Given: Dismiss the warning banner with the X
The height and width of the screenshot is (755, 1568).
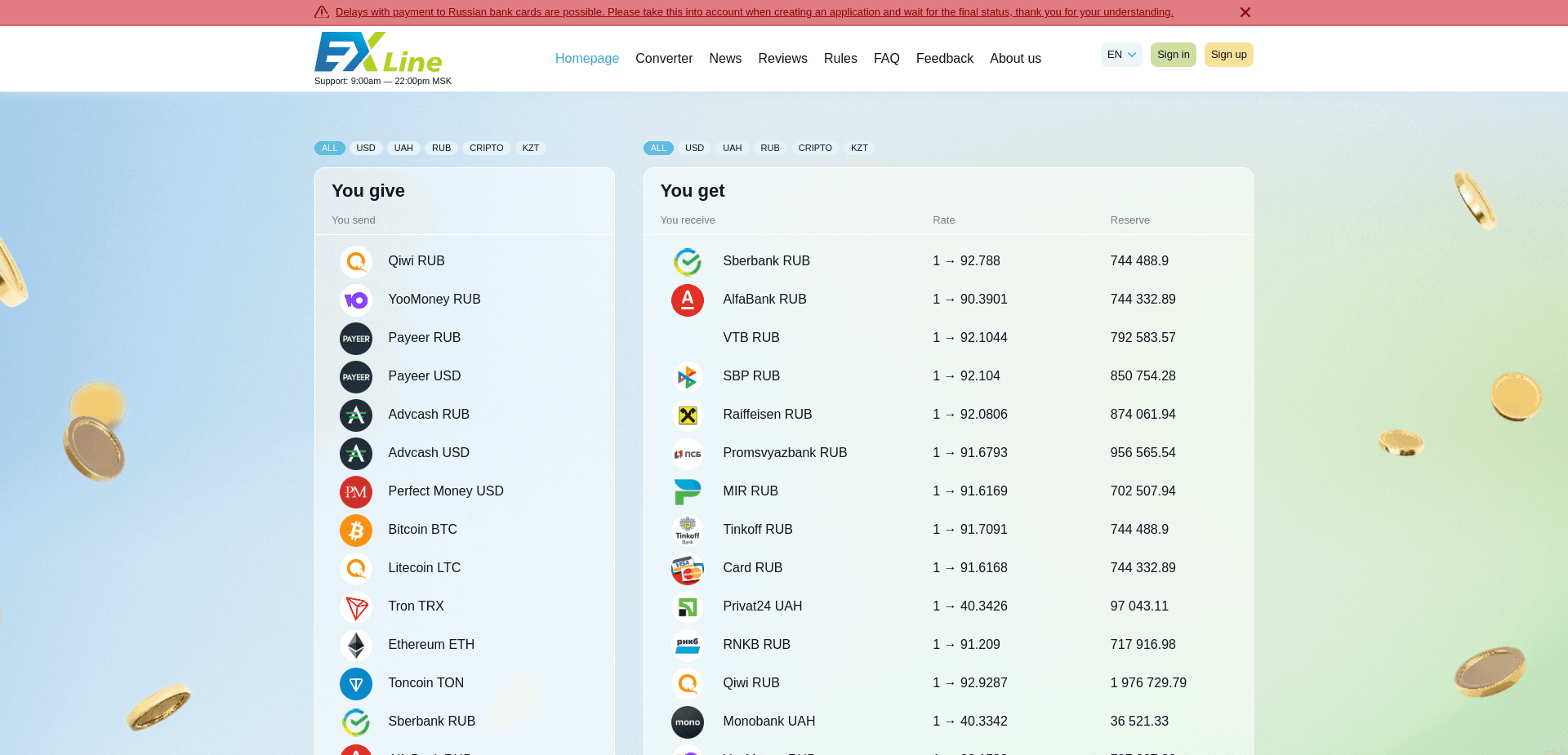Looking at the screenshot, I should pos(1245,12).
